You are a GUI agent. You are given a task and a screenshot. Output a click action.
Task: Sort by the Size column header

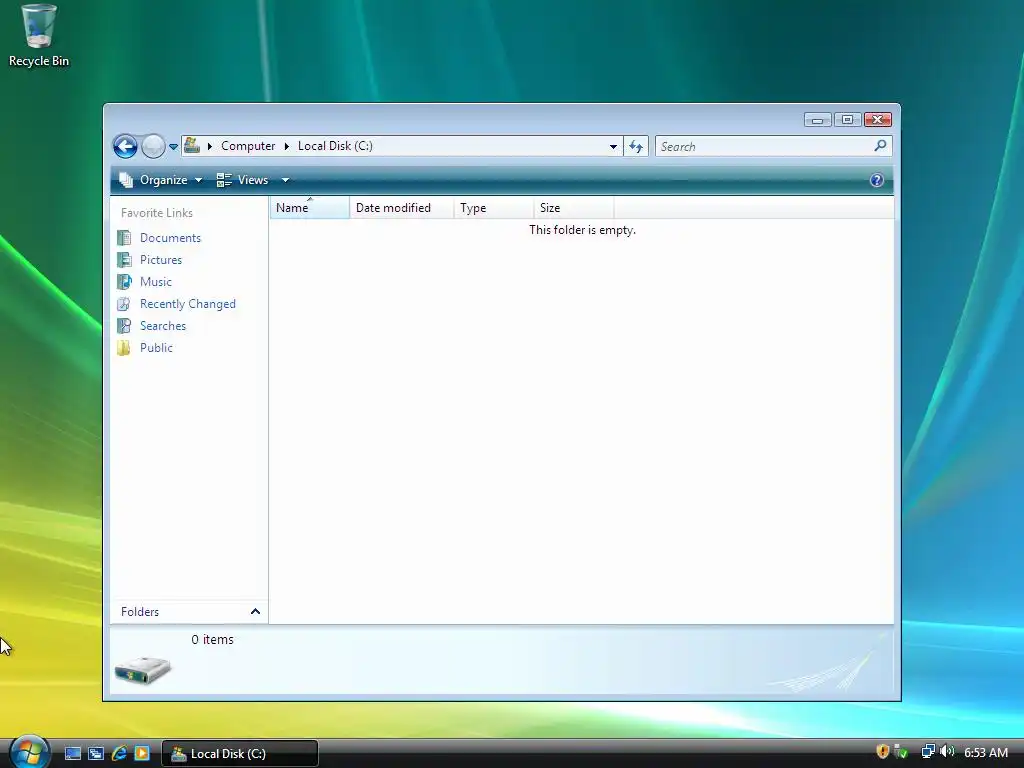click(x=573, y=208)
